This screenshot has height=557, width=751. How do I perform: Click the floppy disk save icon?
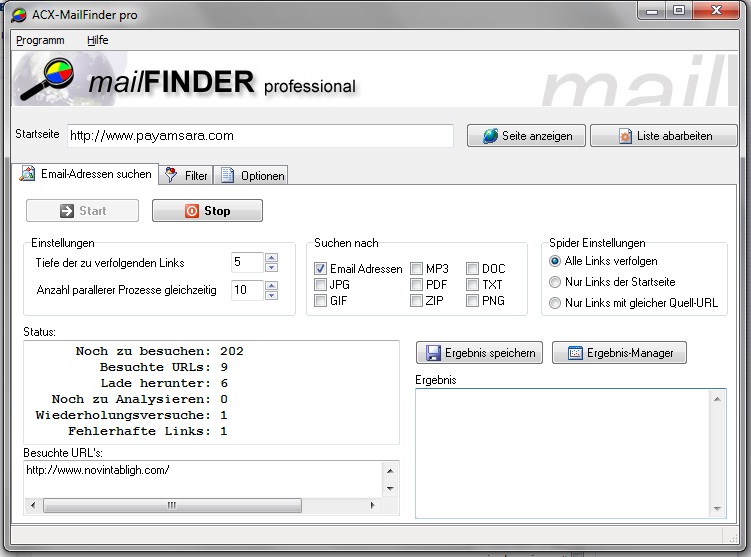click(434, 353)
